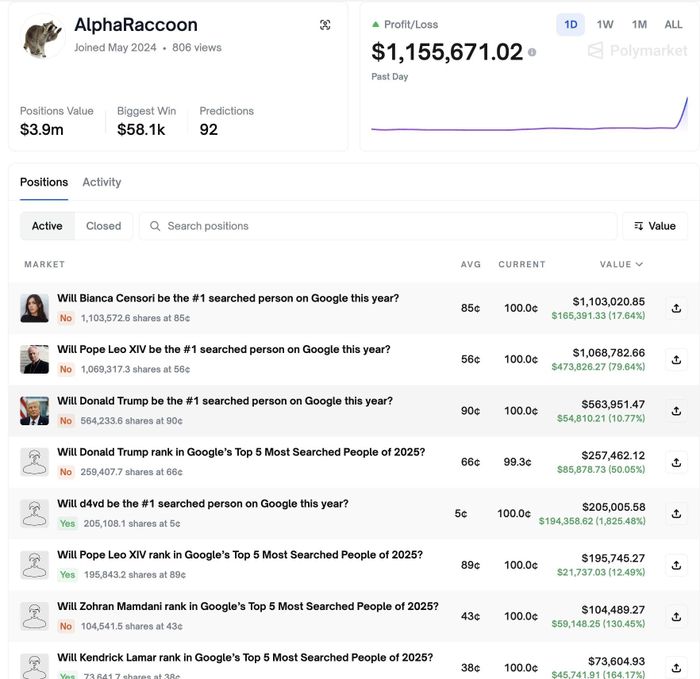Click the search magnifier icon
Viewport: 700px width, 679px height.
point(155,226)
